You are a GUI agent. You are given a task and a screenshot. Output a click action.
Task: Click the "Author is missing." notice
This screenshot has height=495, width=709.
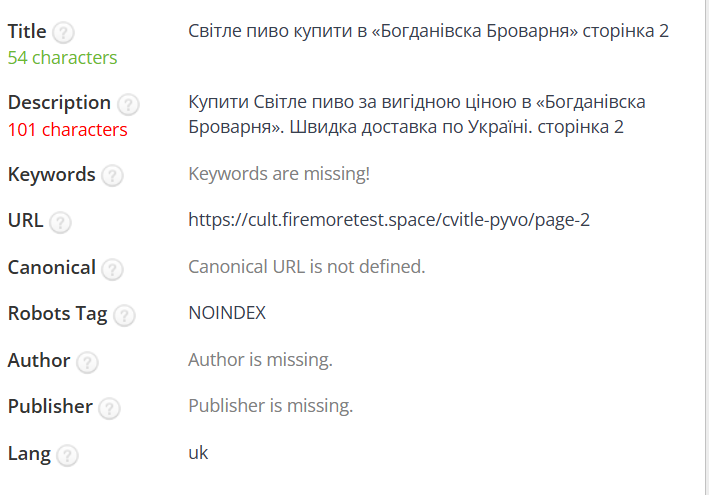(x=260, y=360)
